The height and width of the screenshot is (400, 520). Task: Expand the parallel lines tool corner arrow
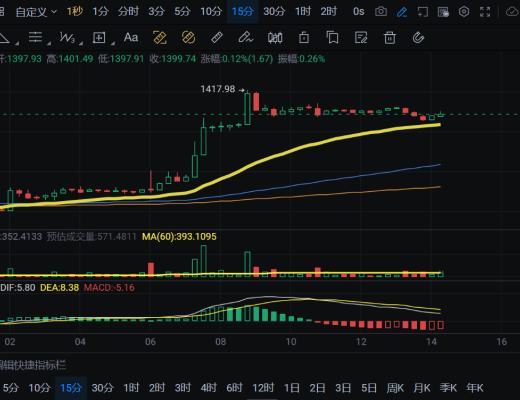pos(49,43)
